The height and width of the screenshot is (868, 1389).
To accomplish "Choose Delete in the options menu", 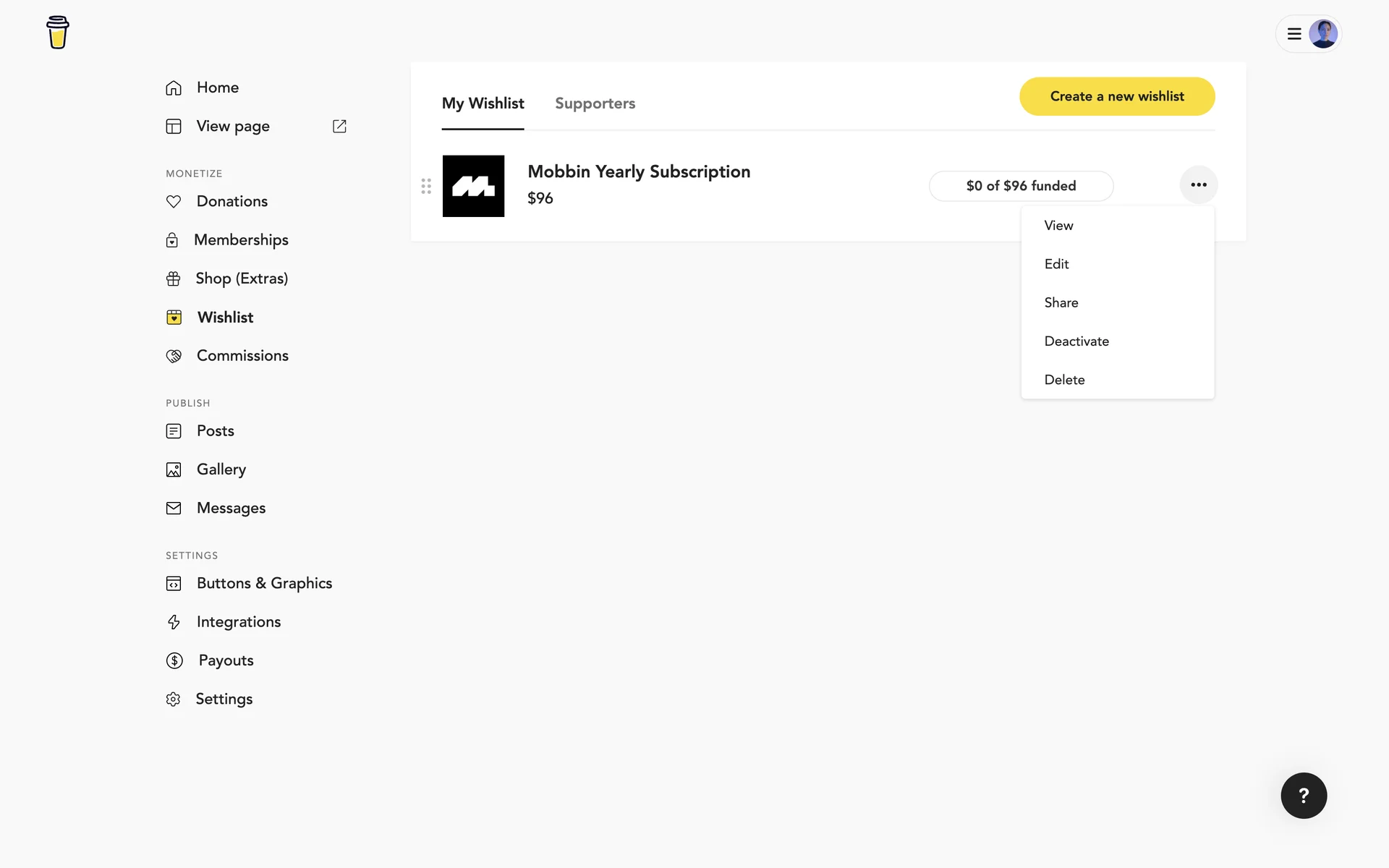I will tap(1064, 380).
